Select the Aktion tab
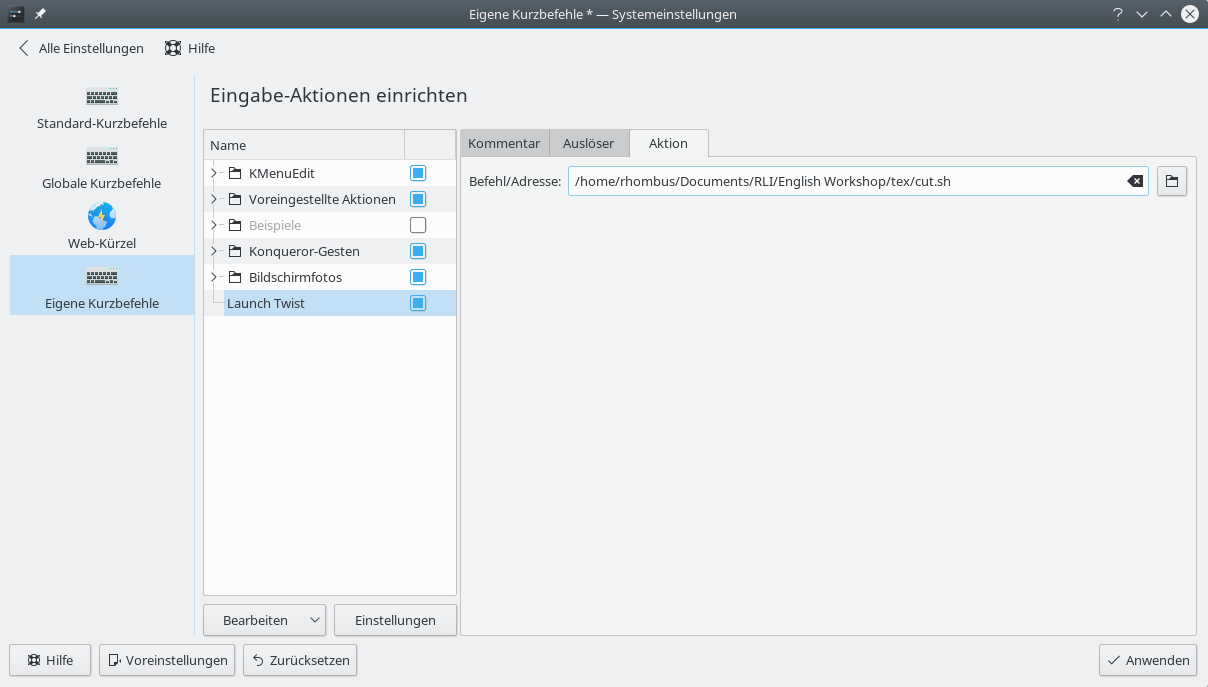1208x687 pixels. coord(668,143)
